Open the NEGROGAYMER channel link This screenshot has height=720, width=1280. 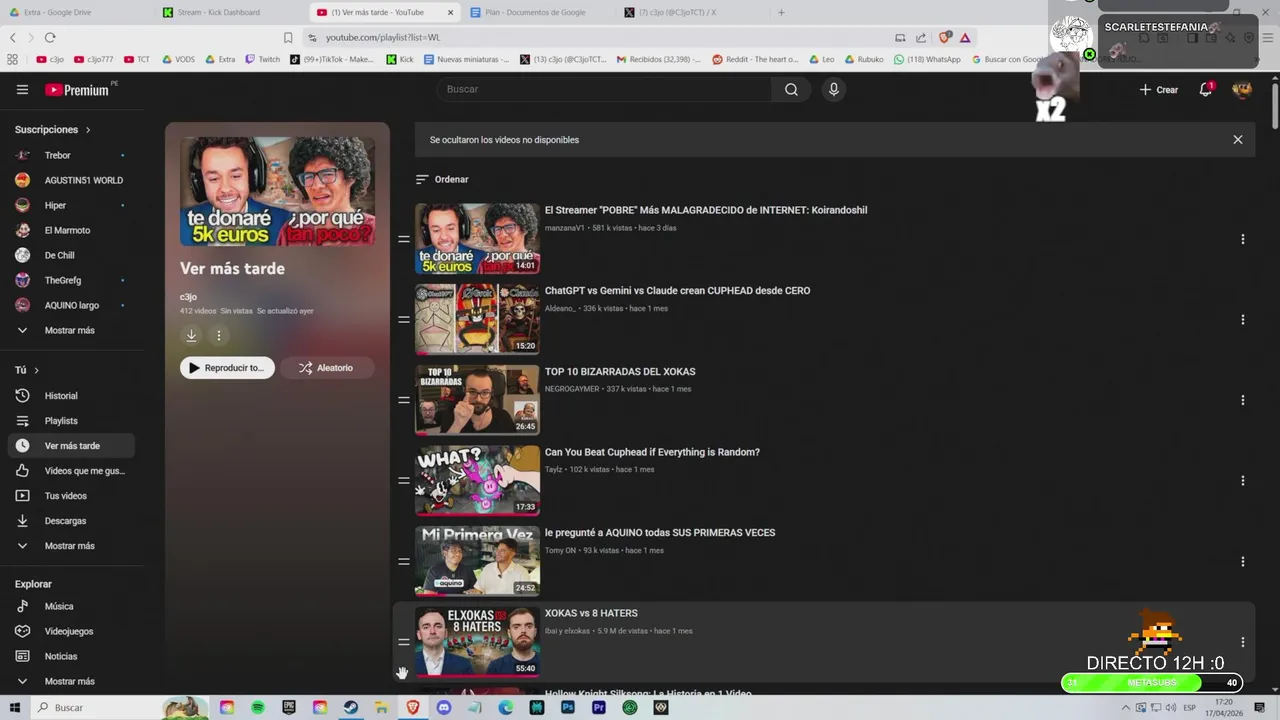(x=572, y=389)
